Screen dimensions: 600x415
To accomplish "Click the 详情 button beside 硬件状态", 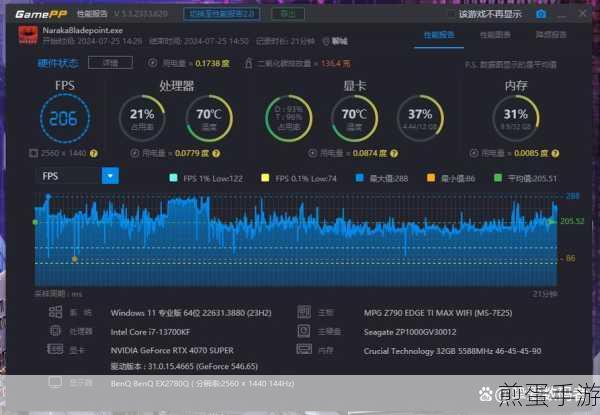I will [x=111, y=63].
